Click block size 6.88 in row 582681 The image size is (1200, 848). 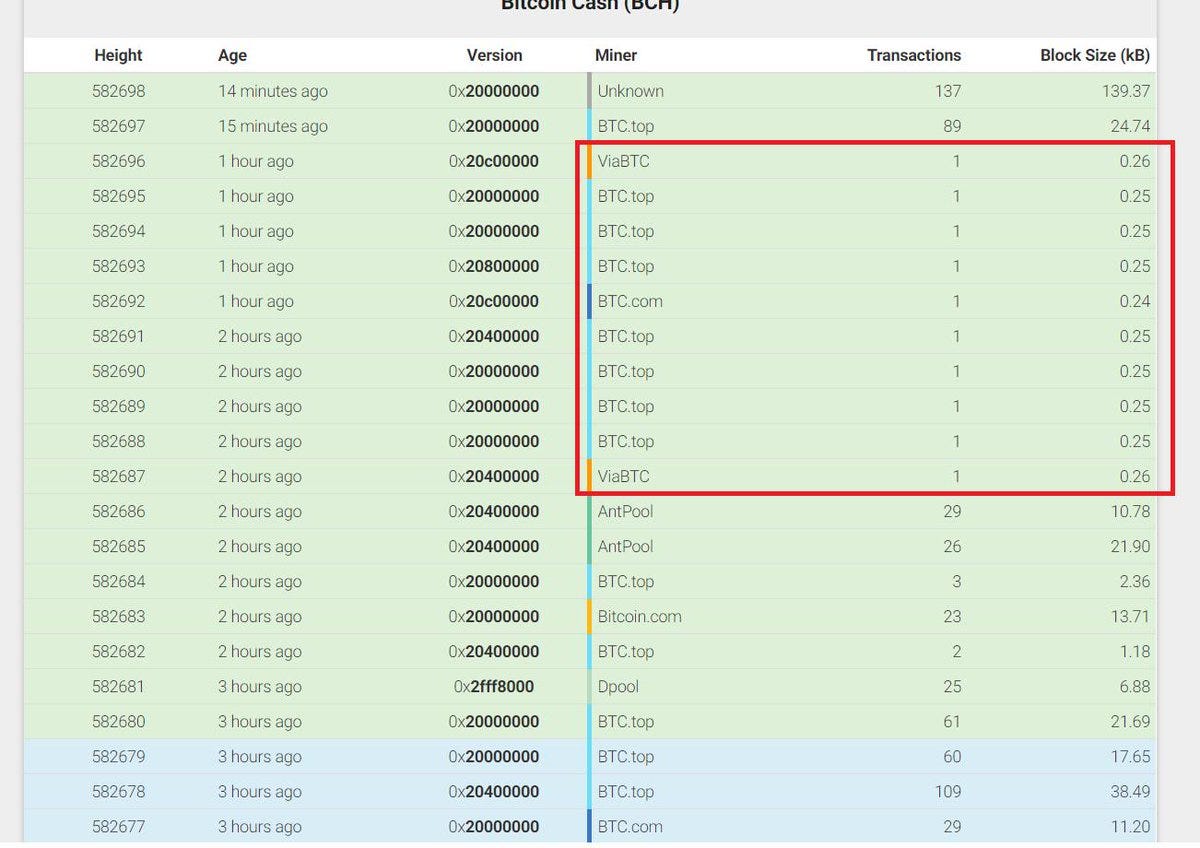(x=1135, y=686)
